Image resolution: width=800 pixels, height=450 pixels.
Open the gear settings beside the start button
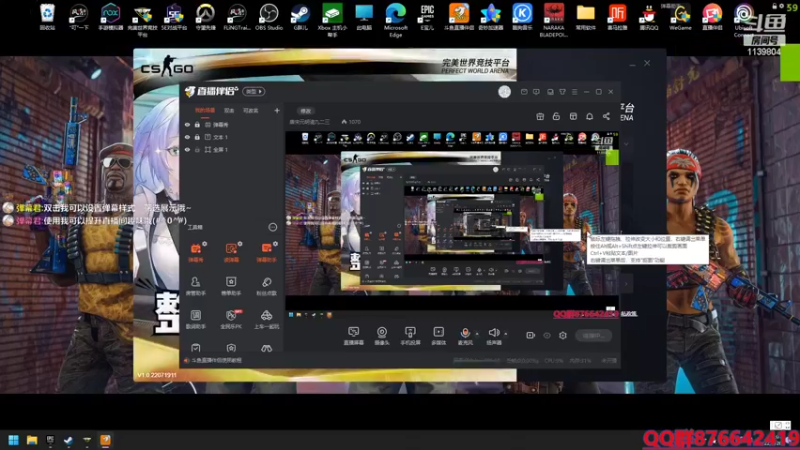[x=563, y=335]
